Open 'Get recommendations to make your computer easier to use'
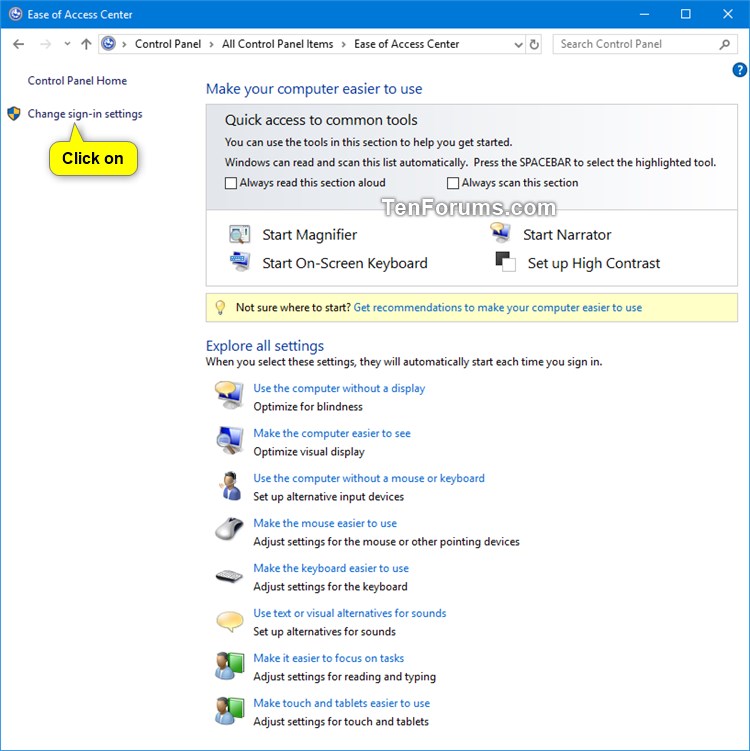The width and height of the screenshot is (750, 751). pyautogui.click(x=498, y=307)
